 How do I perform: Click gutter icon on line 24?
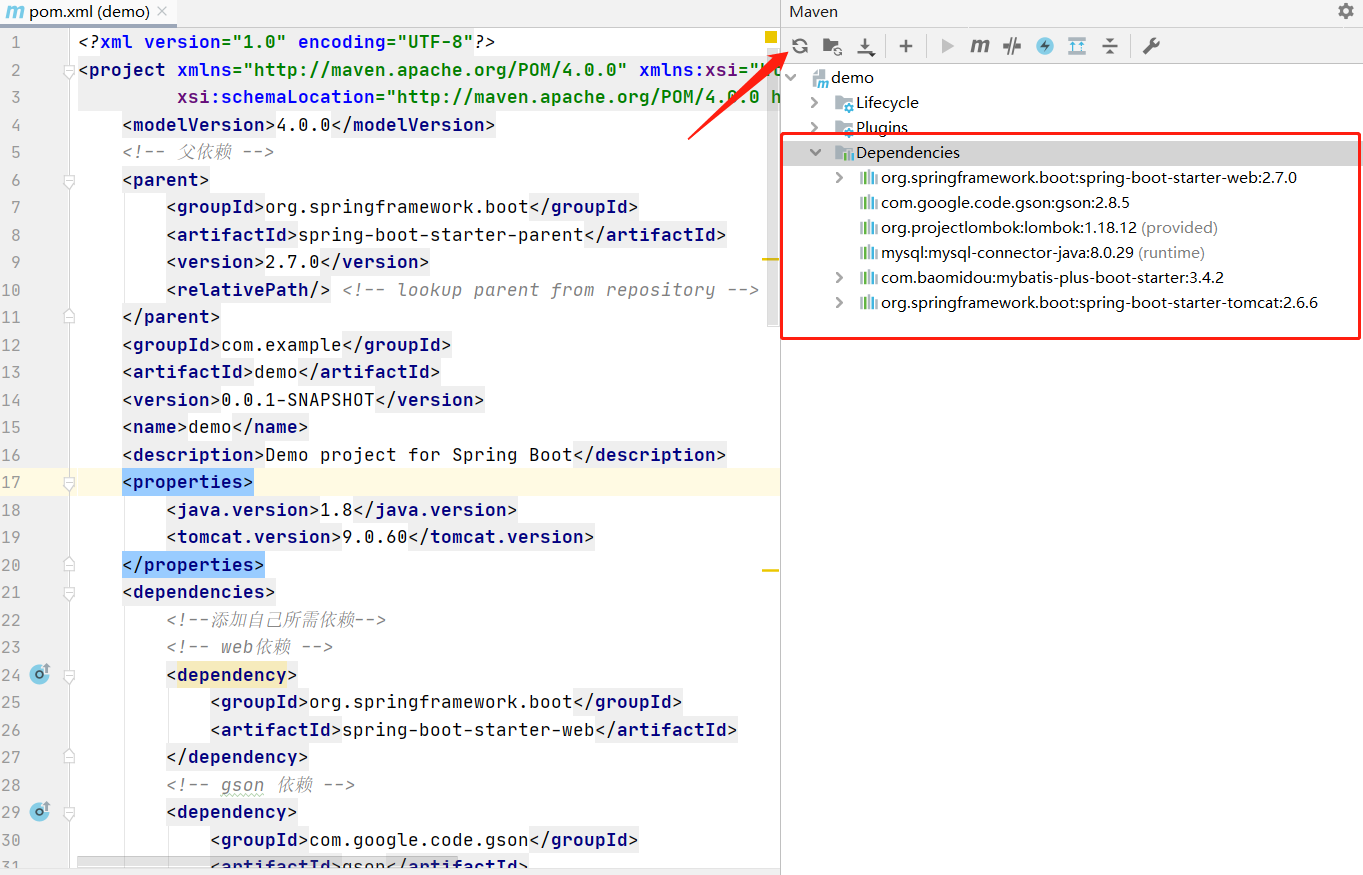(x=40, y=674)
